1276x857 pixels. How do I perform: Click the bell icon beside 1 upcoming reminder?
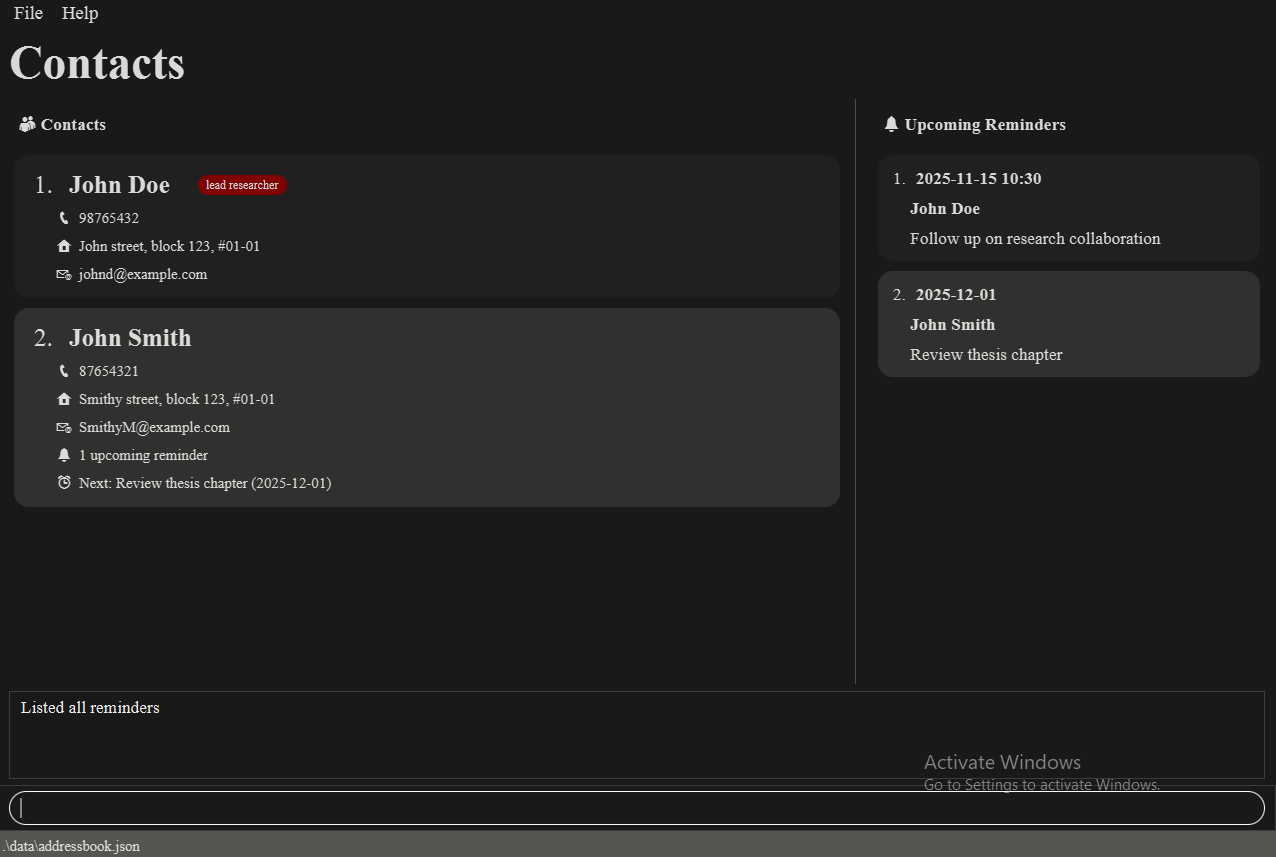click(64, 455)
